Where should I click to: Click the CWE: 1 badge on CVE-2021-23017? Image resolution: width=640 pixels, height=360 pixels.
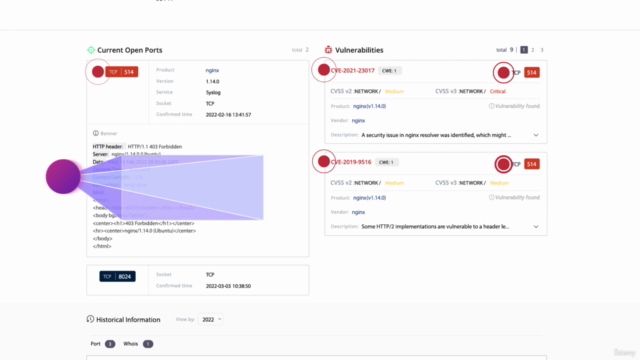pyautogui.click(x=389, y=71)
